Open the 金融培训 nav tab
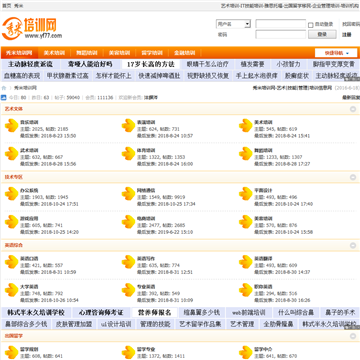360x360 pixels. (184, 53)
